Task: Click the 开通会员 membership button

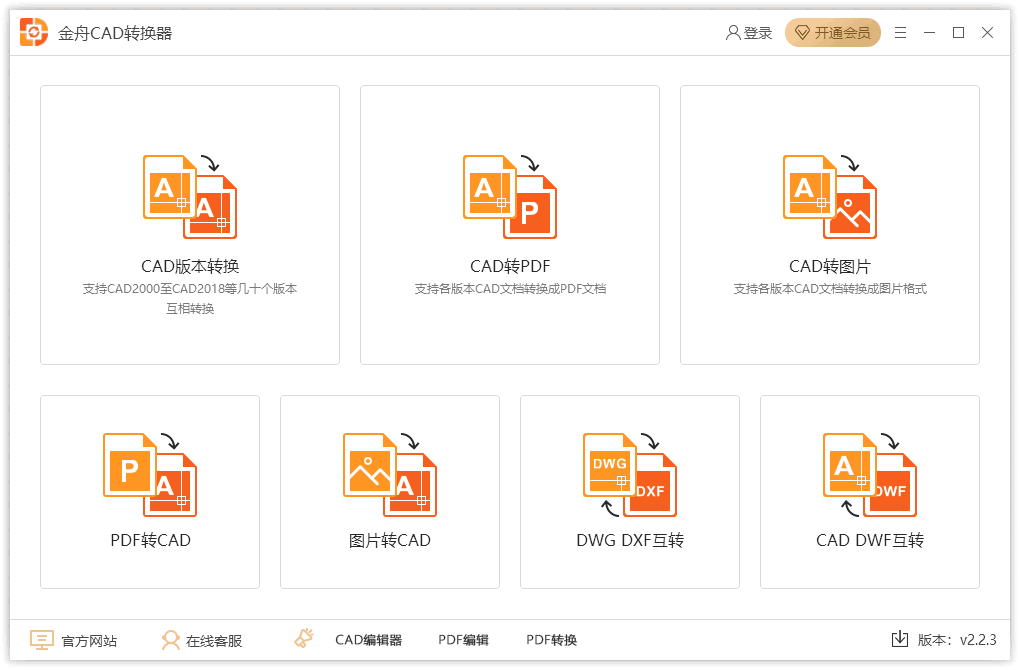Action: 833,33
